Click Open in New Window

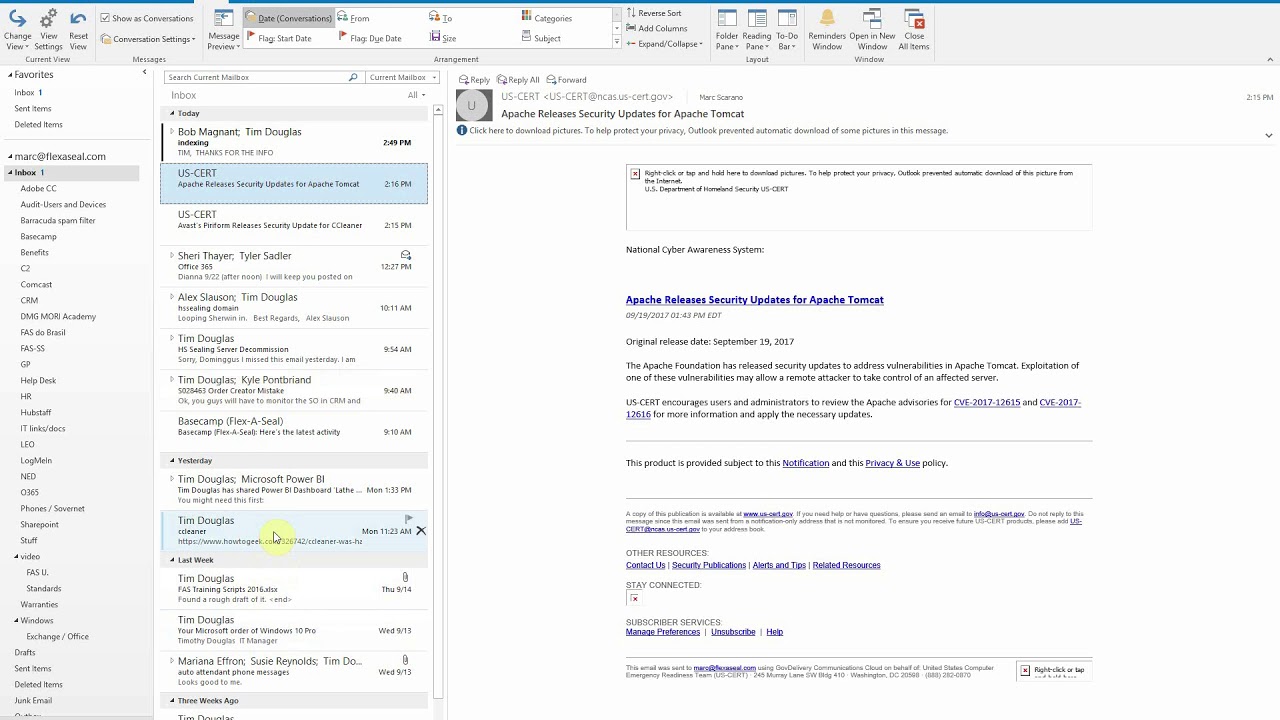point(872,30)
